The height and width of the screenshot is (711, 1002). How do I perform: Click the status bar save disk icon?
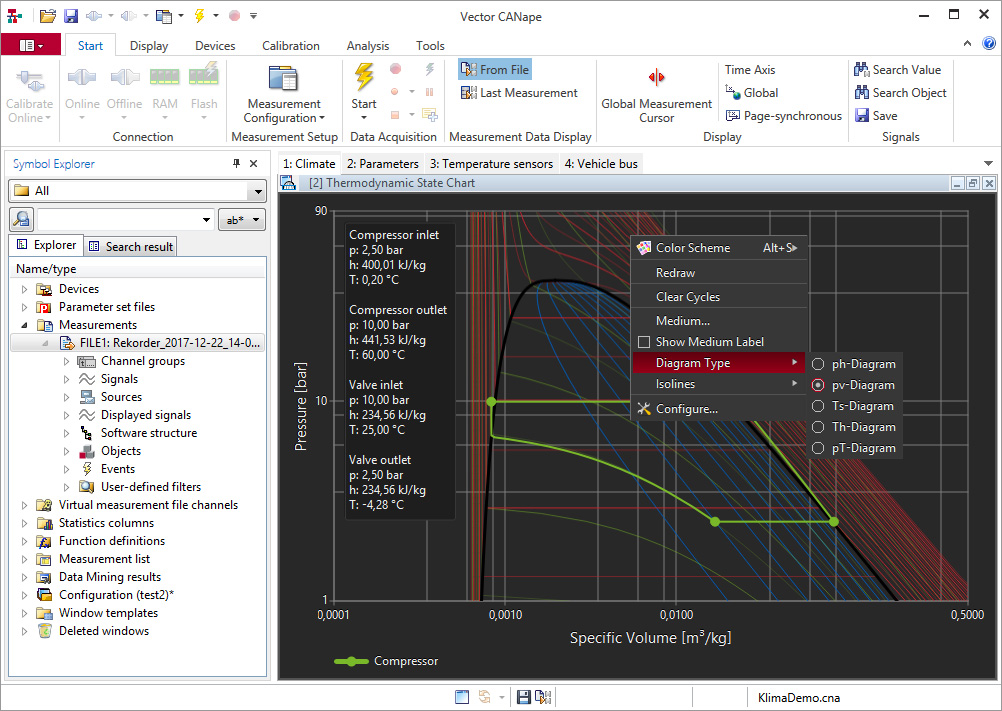pos(523,697)
